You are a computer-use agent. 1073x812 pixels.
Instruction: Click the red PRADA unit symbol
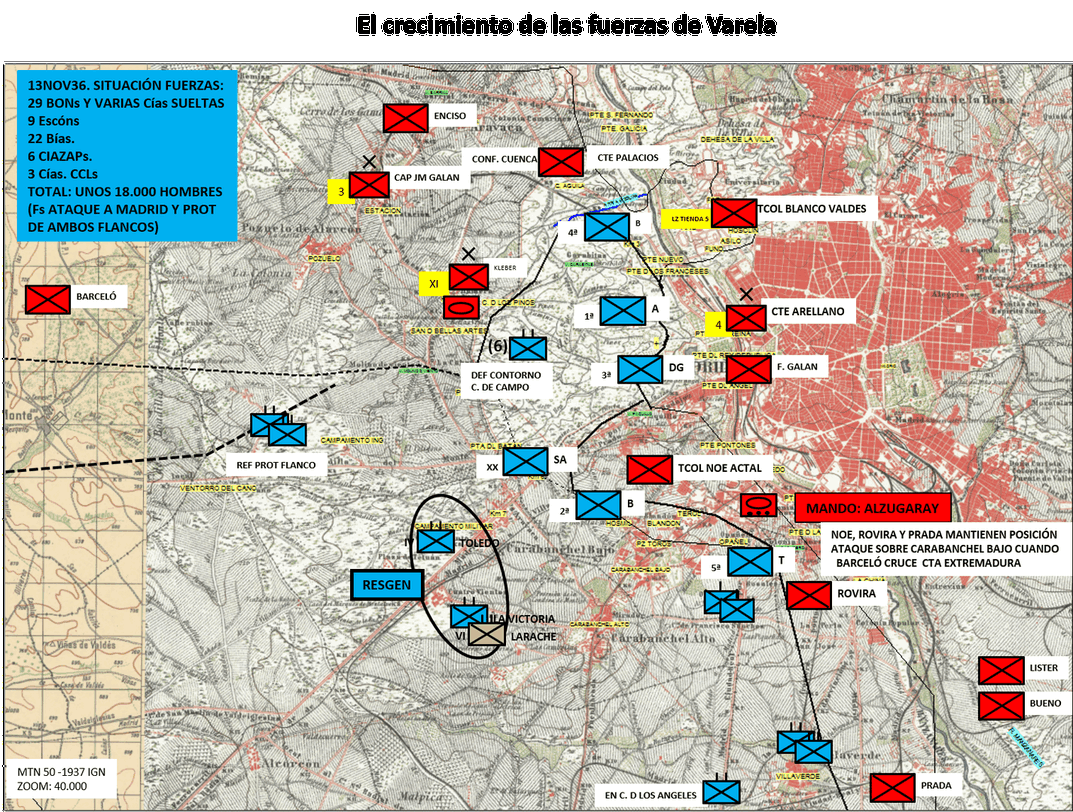click(892, 787)
